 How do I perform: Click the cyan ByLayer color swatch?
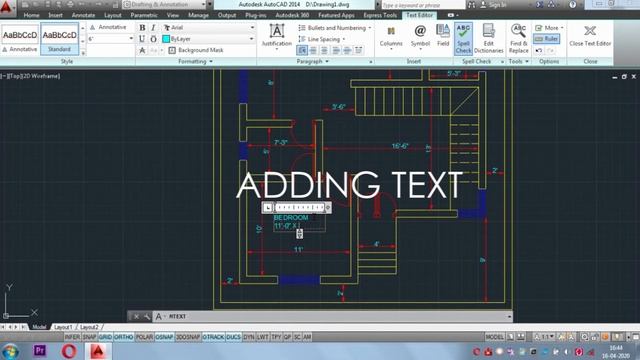tap(166, 39)
